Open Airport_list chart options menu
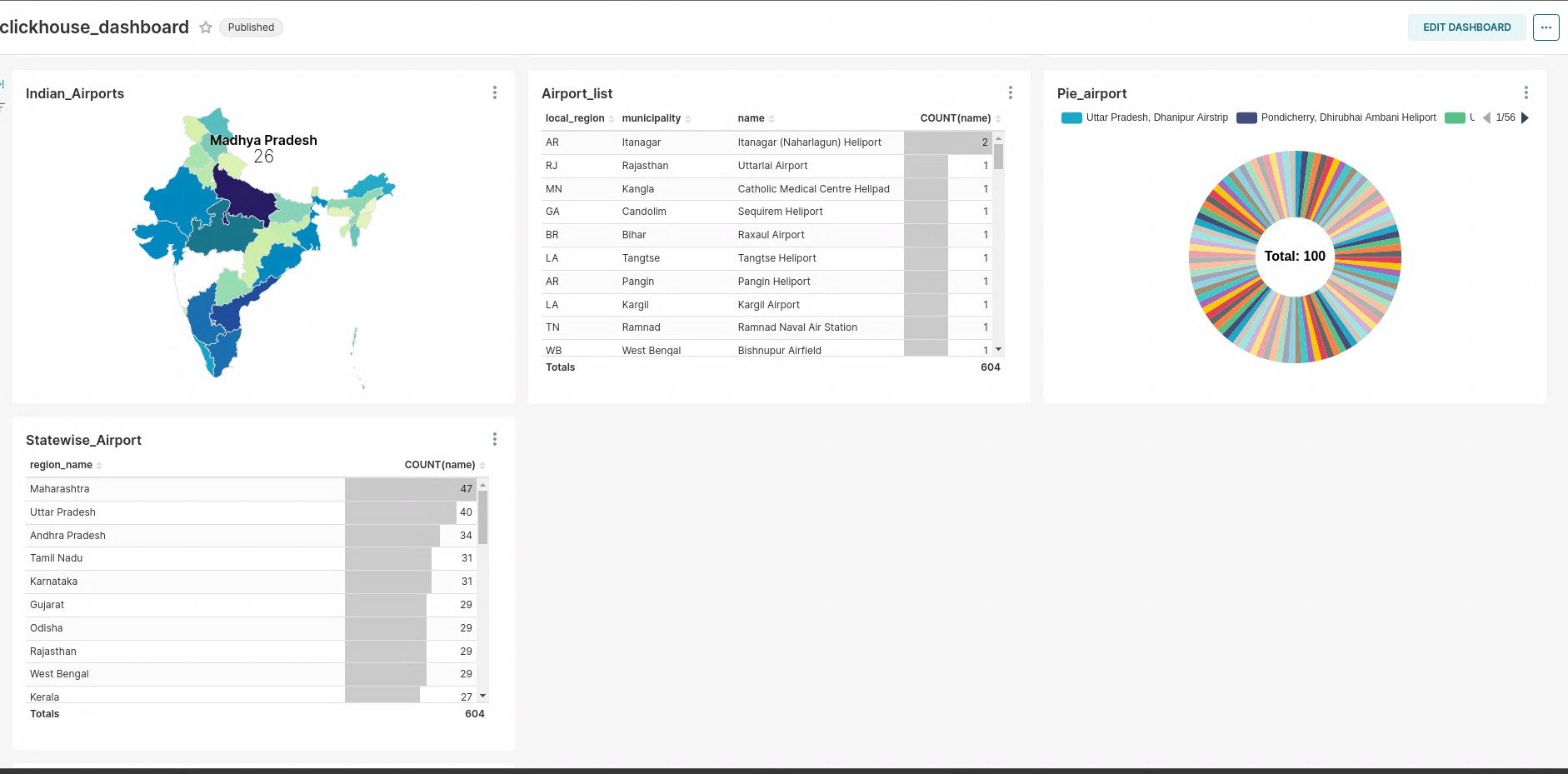 (1010, 92)
